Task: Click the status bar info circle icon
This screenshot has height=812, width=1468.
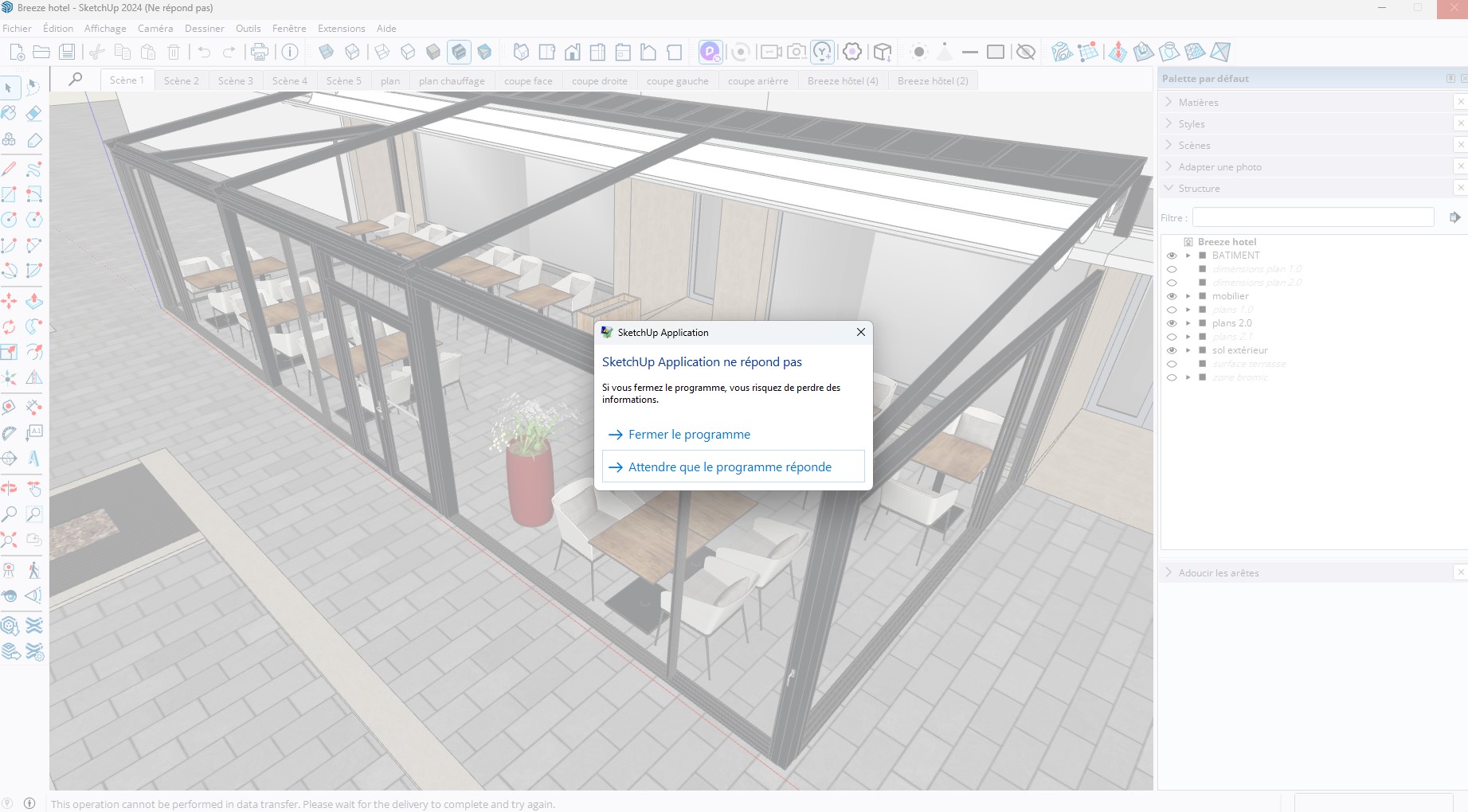Action: 29,803
